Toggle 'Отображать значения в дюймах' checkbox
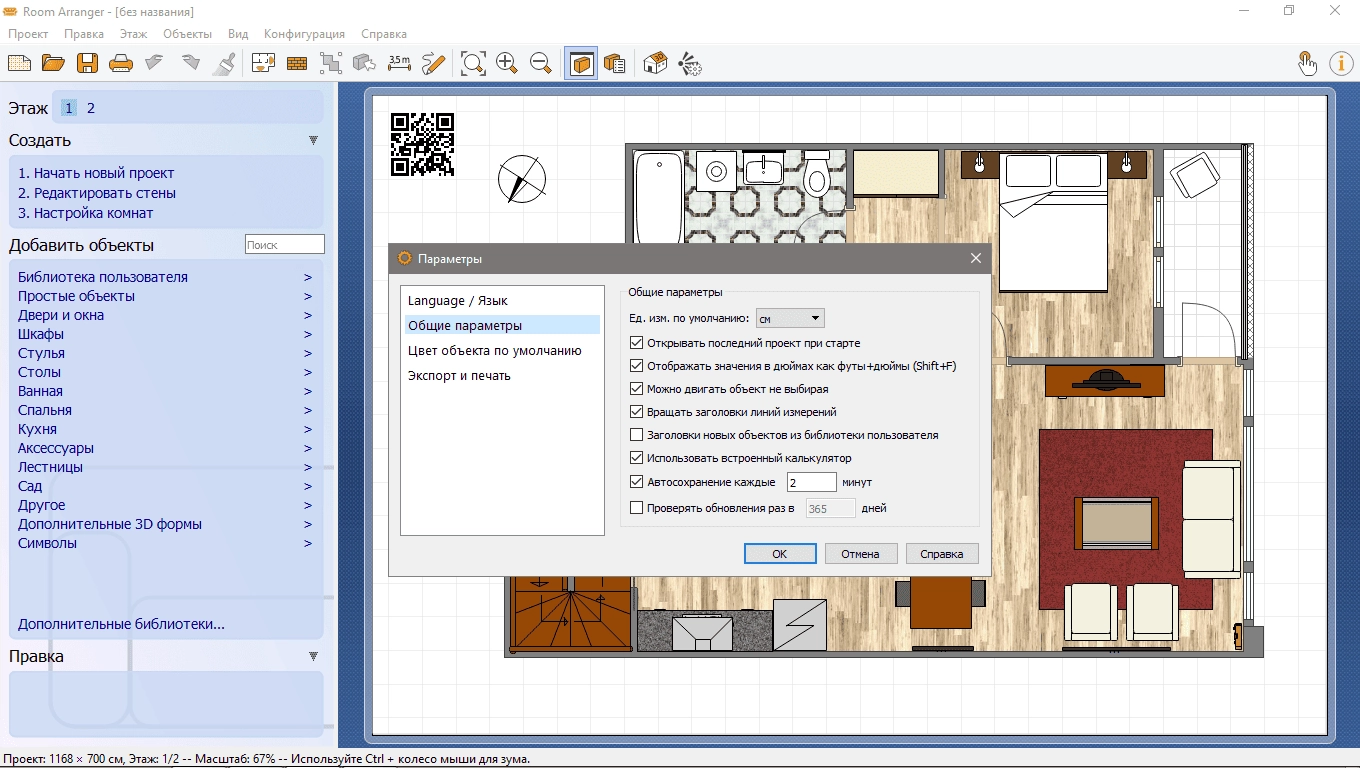1360x768 pixels. [637, 366]
